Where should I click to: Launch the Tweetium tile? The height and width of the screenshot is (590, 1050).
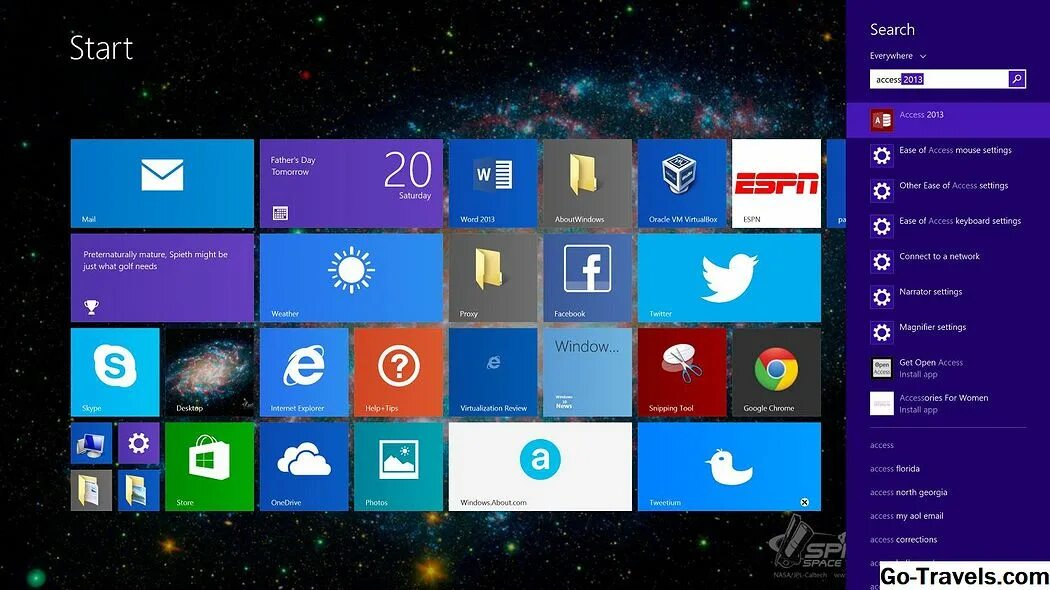coord(729,467)
